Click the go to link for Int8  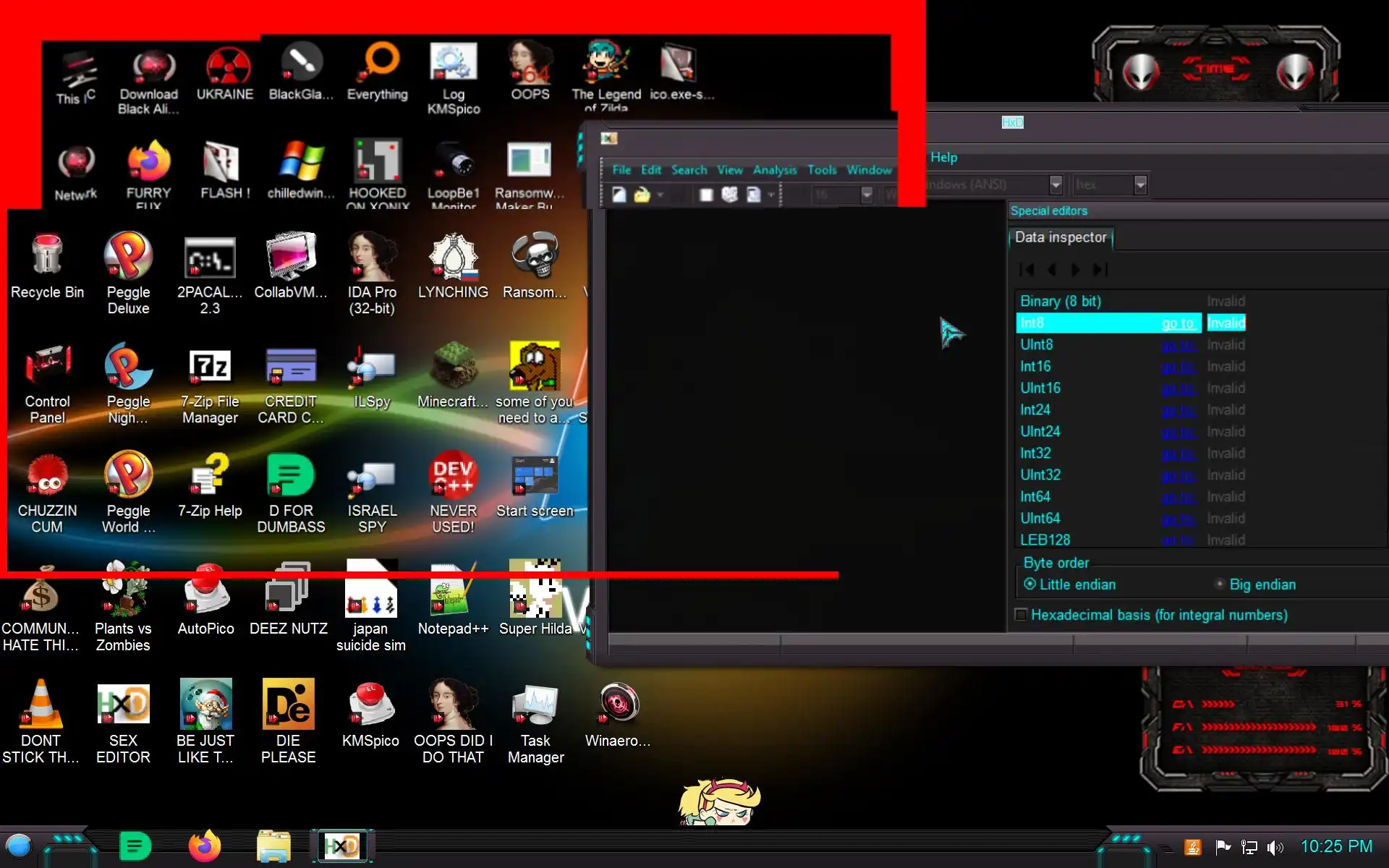1177,323
